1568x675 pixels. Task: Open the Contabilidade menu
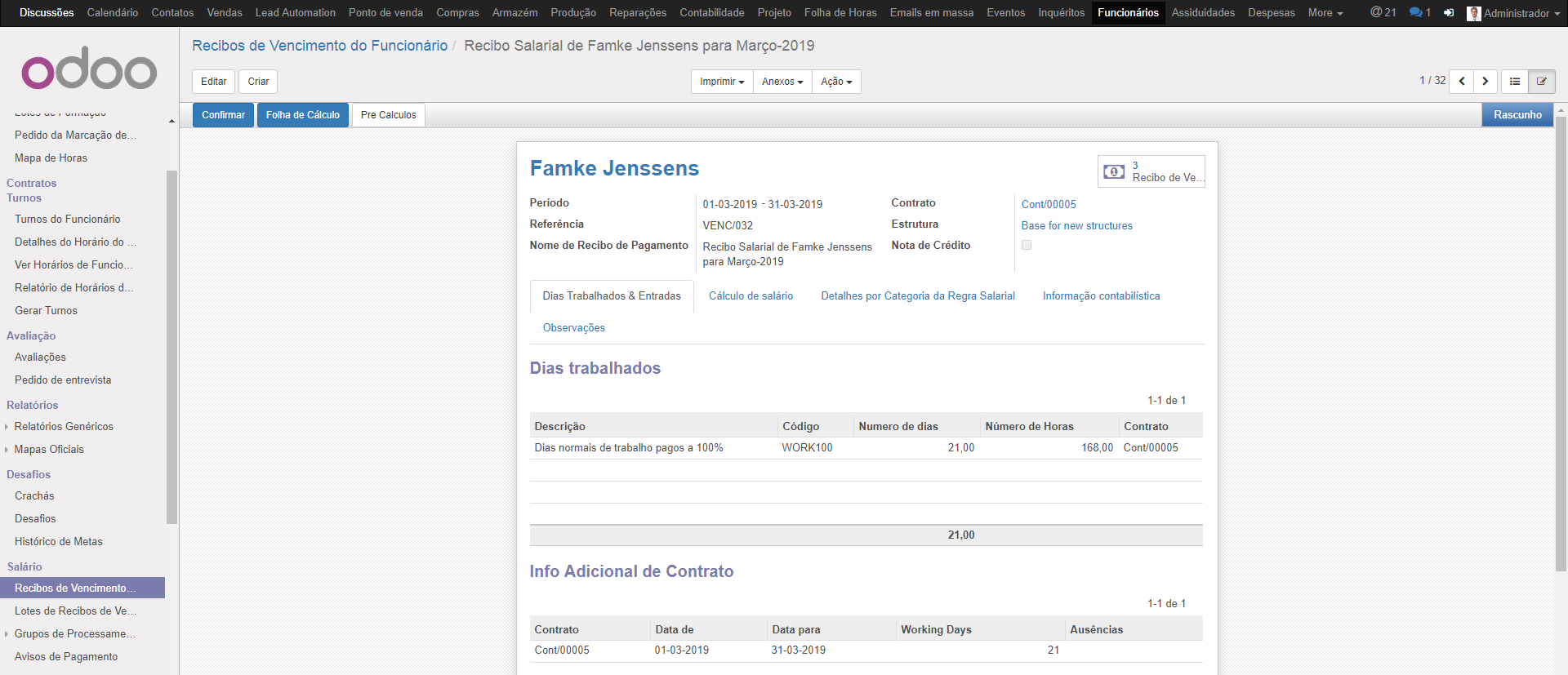pyautogui.click(x=712, y=12)
